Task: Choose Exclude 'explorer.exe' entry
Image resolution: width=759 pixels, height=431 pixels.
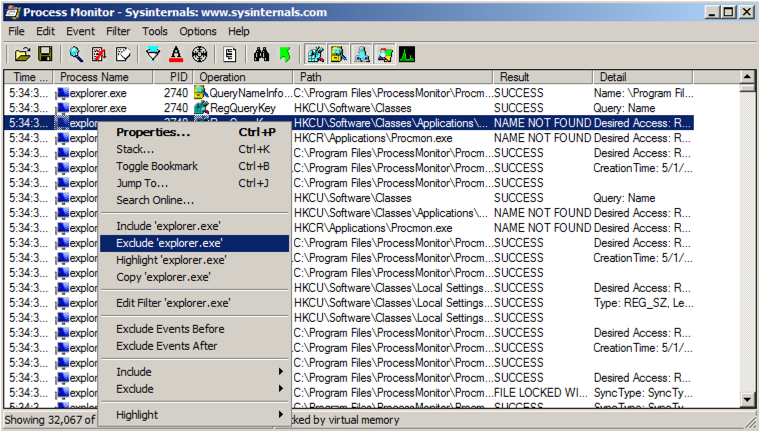Action: (195, 243)
